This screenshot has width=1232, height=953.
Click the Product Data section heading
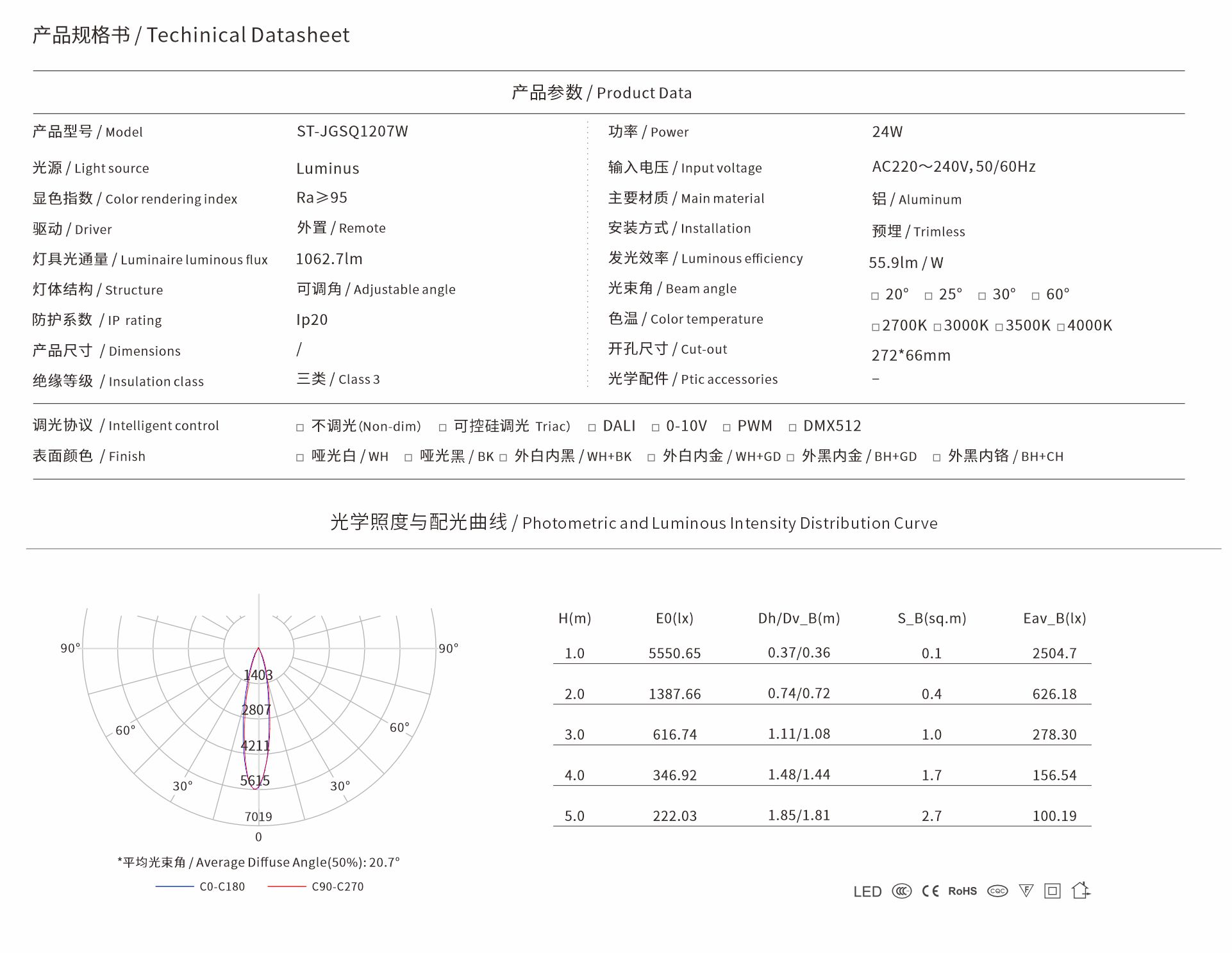(601, 93)
